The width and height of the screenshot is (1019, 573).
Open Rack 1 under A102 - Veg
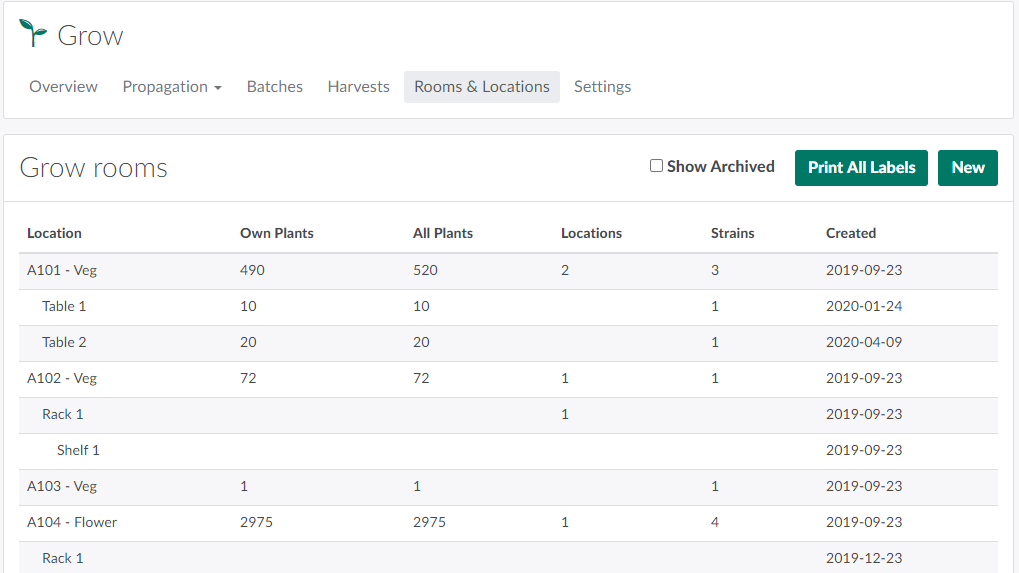[62, 414]
